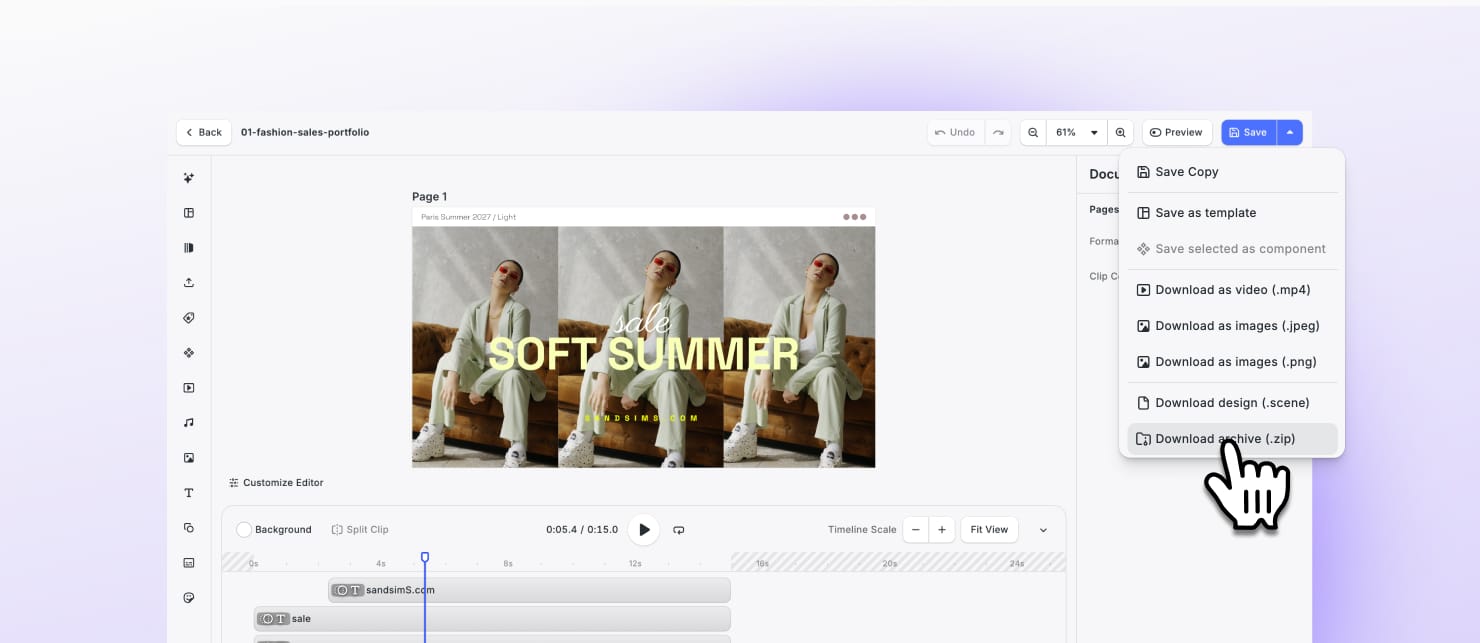The image size is (1480, 643).
Task: Toggle loop playback icon
Action: pos(679,530)
